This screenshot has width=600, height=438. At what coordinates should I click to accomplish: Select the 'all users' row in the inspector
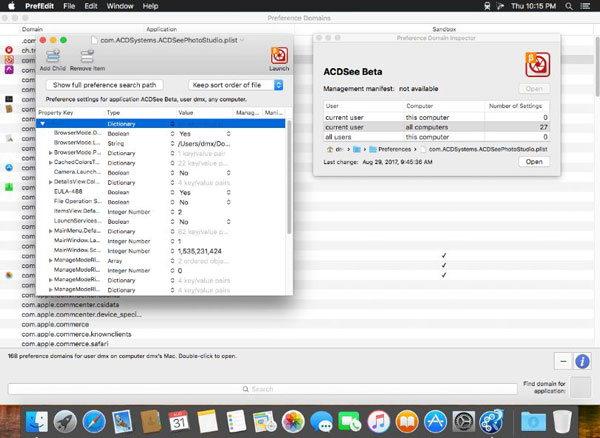click(x=340, y=137)
